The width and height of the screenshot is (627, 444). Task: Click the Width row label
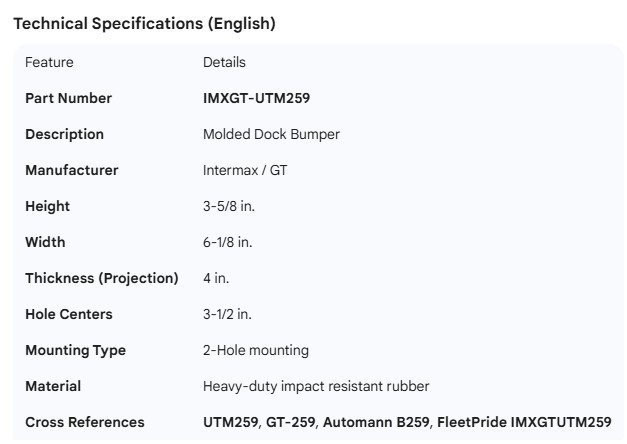[45, 242]
